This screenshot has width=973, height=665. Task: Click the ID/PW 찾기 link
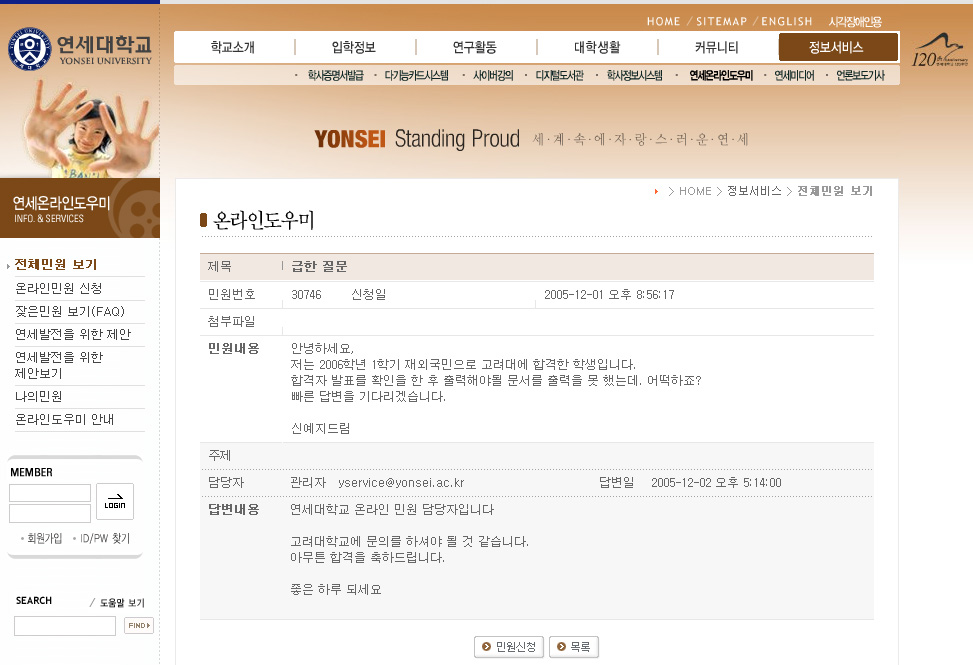(105, 538)
